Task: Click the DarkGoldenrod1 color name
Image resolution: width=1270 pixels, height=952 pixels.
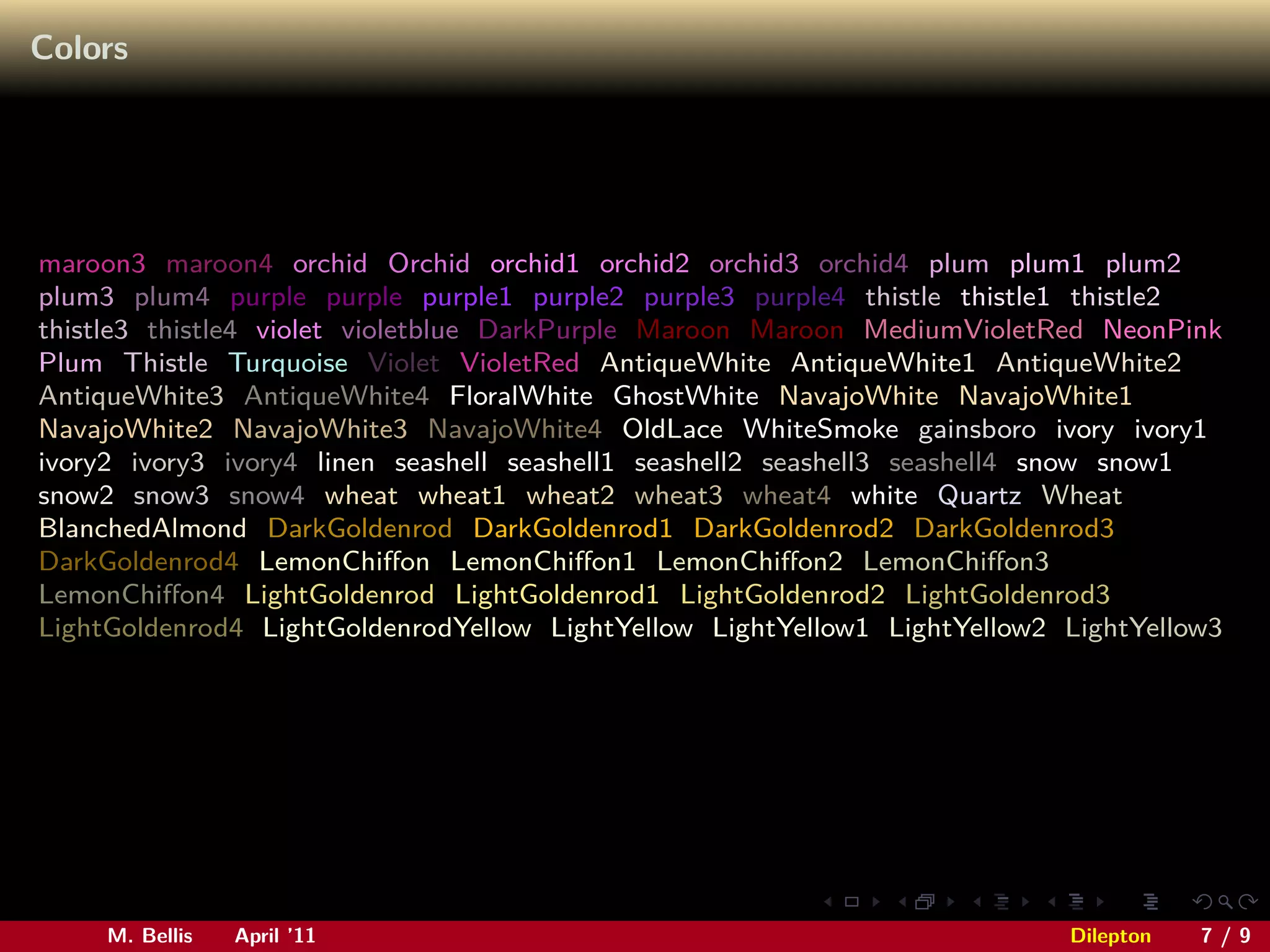Action: pyautogui.click(x=572, y=529)
